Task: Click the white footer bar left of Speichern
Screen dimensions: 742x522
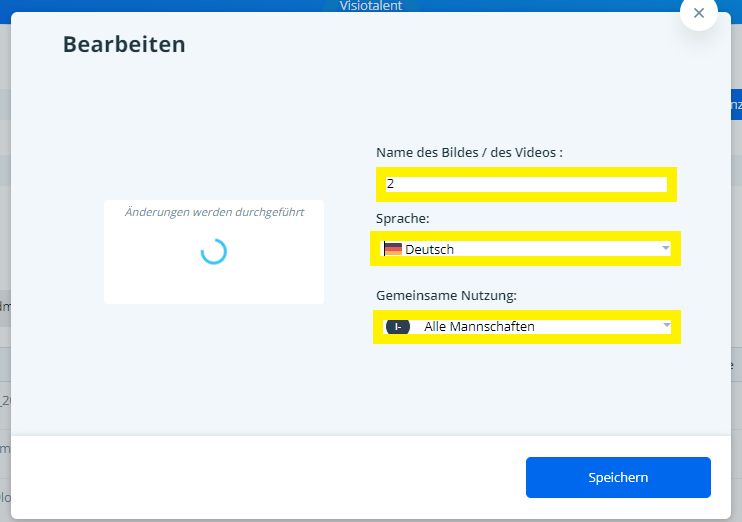Action: 260,477
